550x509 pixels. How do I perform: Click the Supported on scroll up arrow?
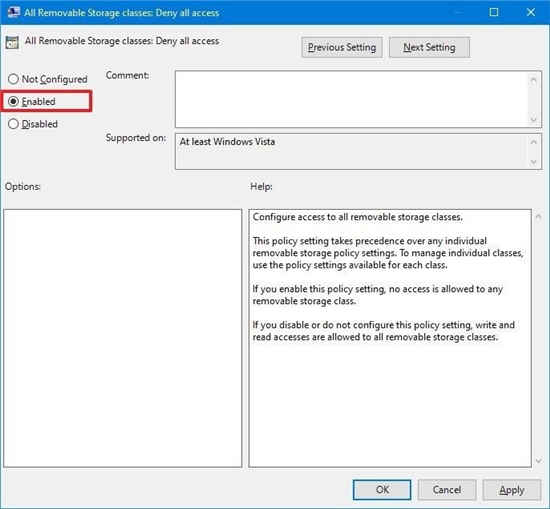pyautogui.click(x=534, y=142)
